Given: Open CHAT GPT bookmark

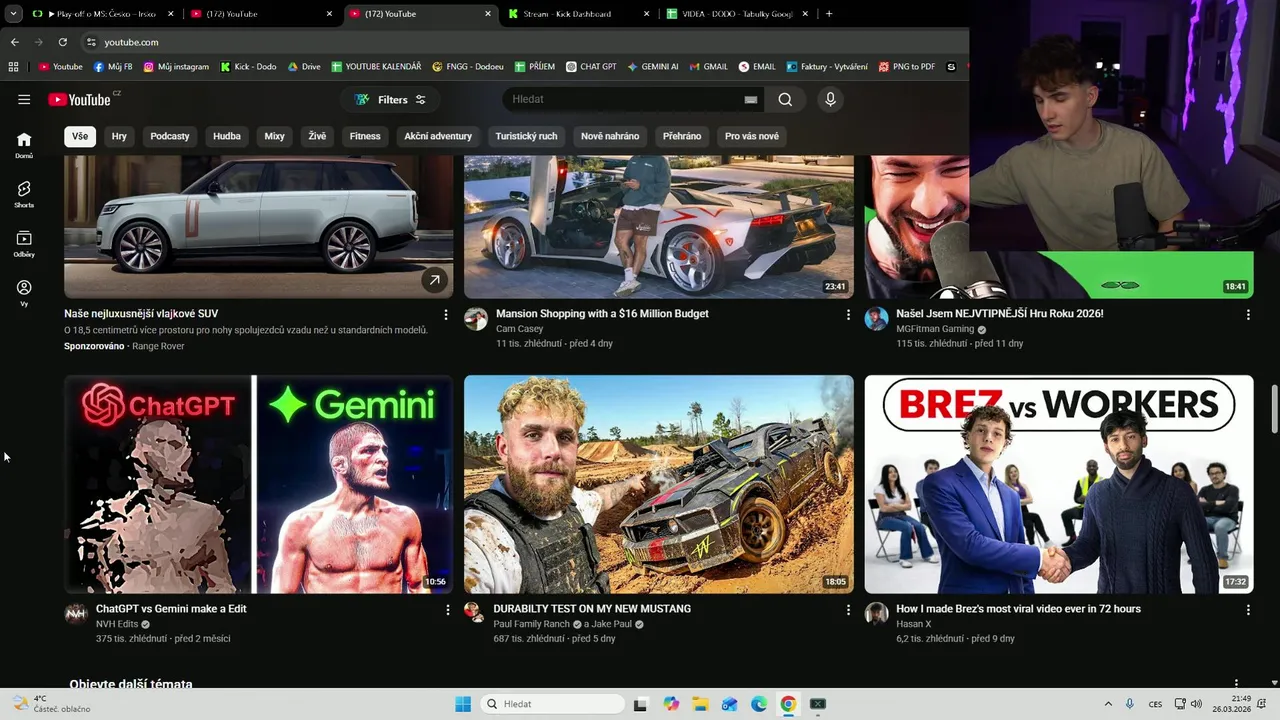Looking at the screenshot, I should tap(591, 67).
